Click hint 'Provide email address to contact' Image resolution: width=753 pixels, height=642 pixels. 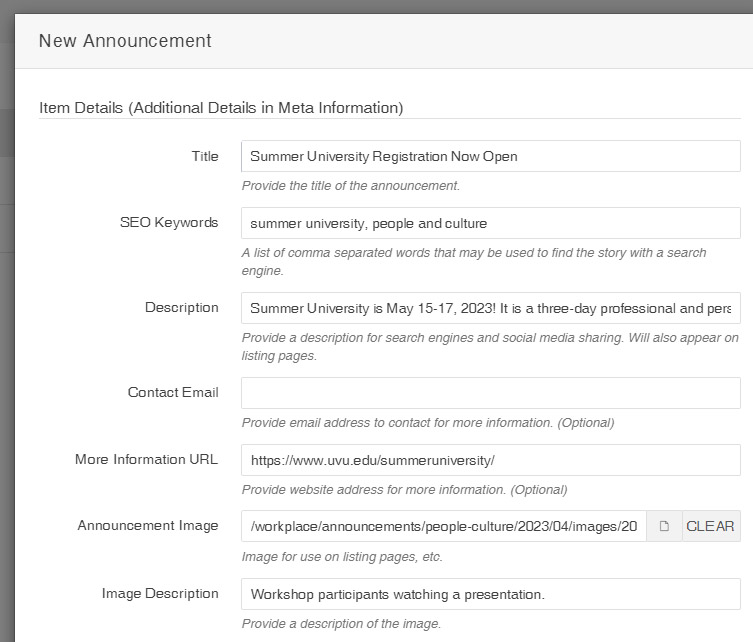[x=428, y=423]
